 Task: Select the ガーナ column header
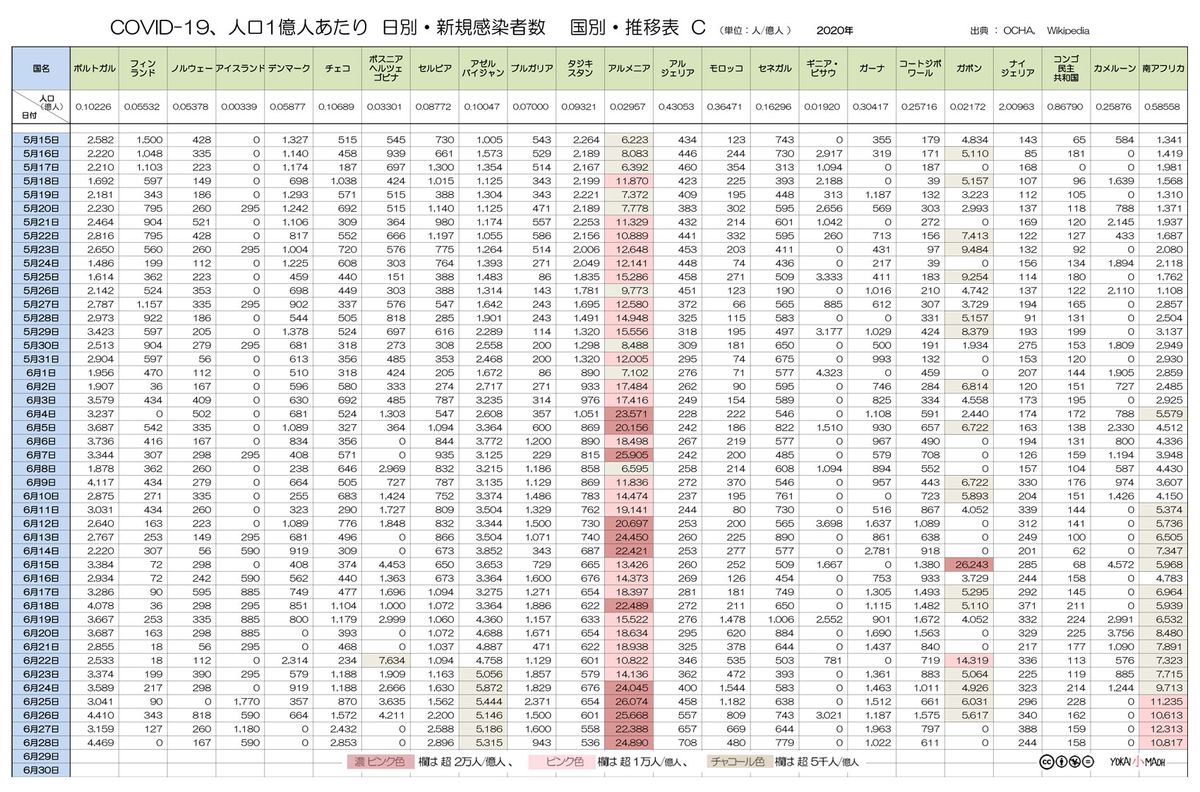point(873,67)
